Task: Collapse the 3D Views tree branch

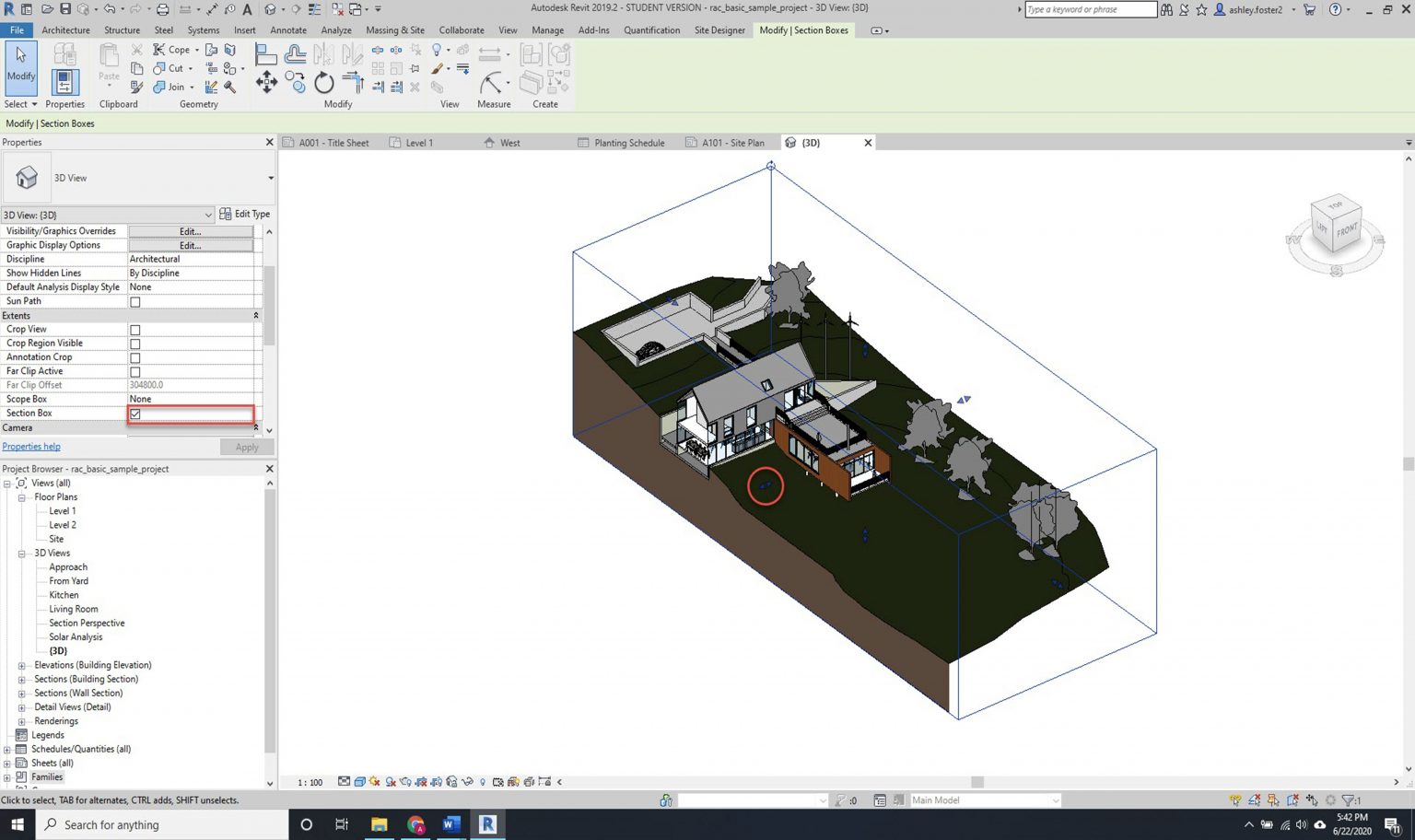Action: click(21, 553)
